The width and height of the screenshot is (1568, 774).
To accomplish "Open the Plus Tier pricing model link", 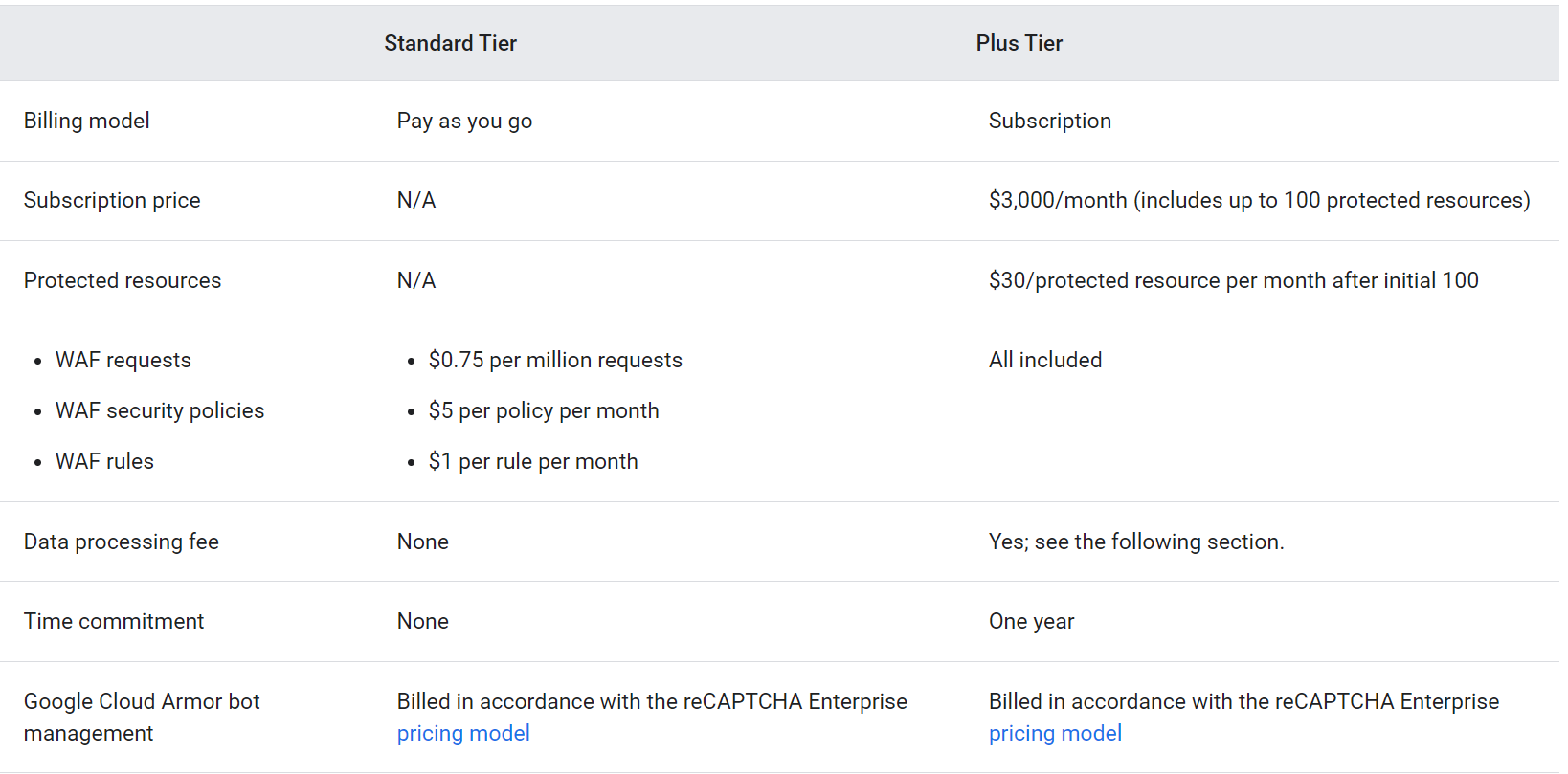I will click(1055, 734).
